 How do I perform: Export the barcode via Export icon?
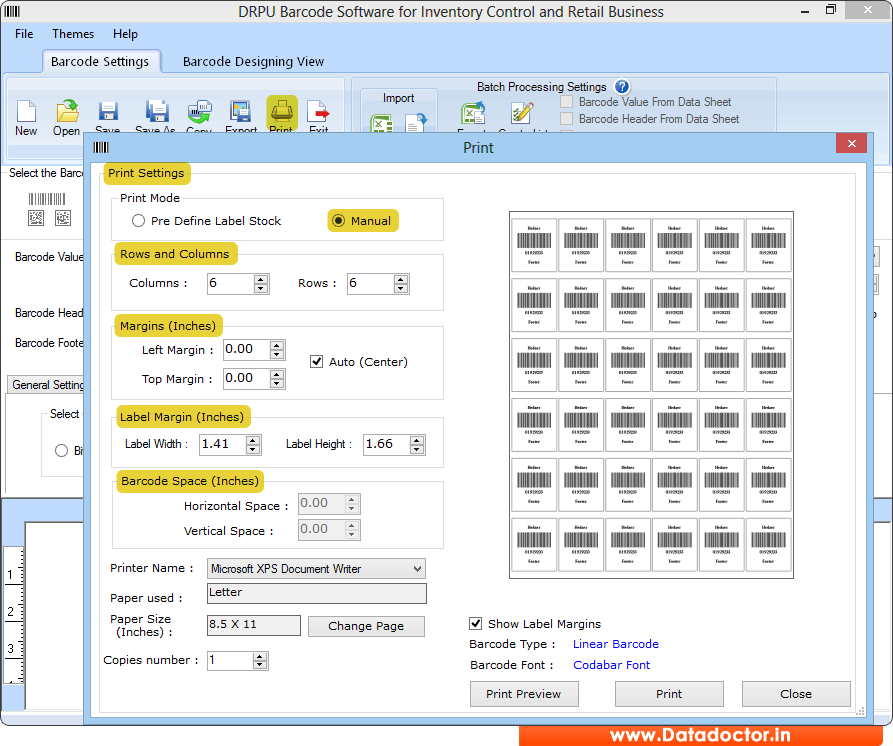coord(240,113)
